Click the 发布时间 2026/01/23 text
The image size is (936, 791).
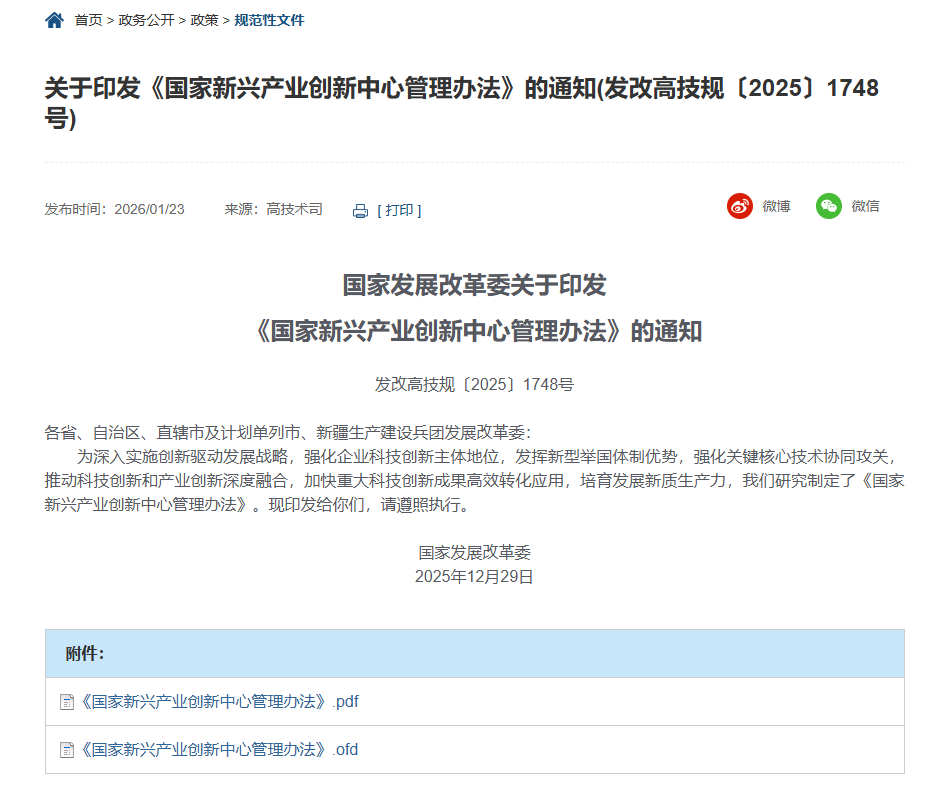tap(114, 210)
